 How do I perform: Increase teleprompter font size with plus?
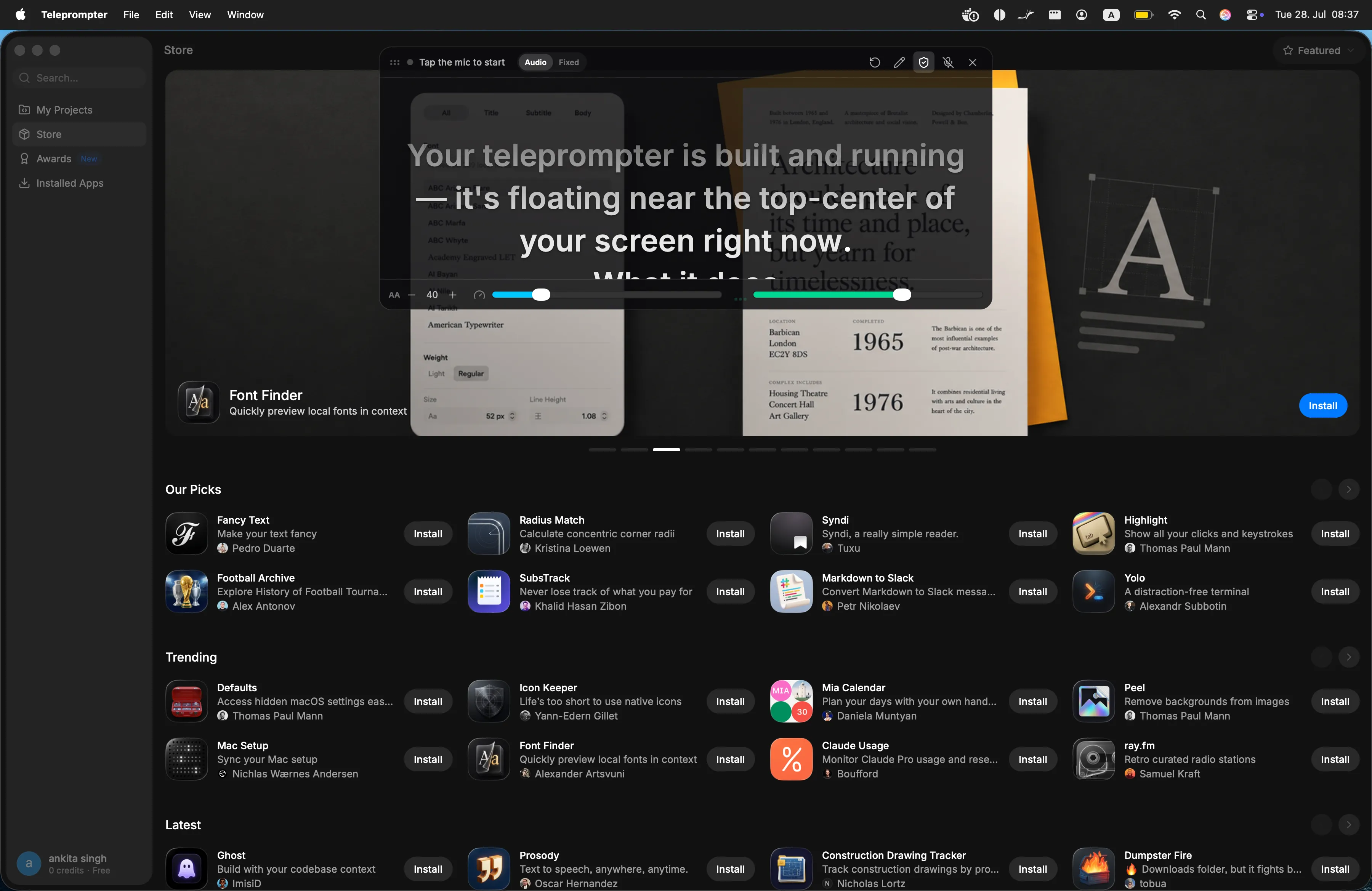(x=453, y=295)
